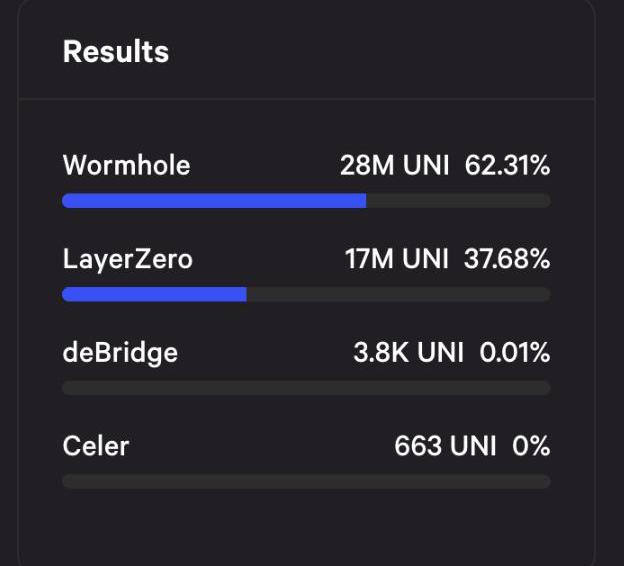Click the 17M UNI vote amount
This screenshot has width=624, height=566.
[397, 259]
